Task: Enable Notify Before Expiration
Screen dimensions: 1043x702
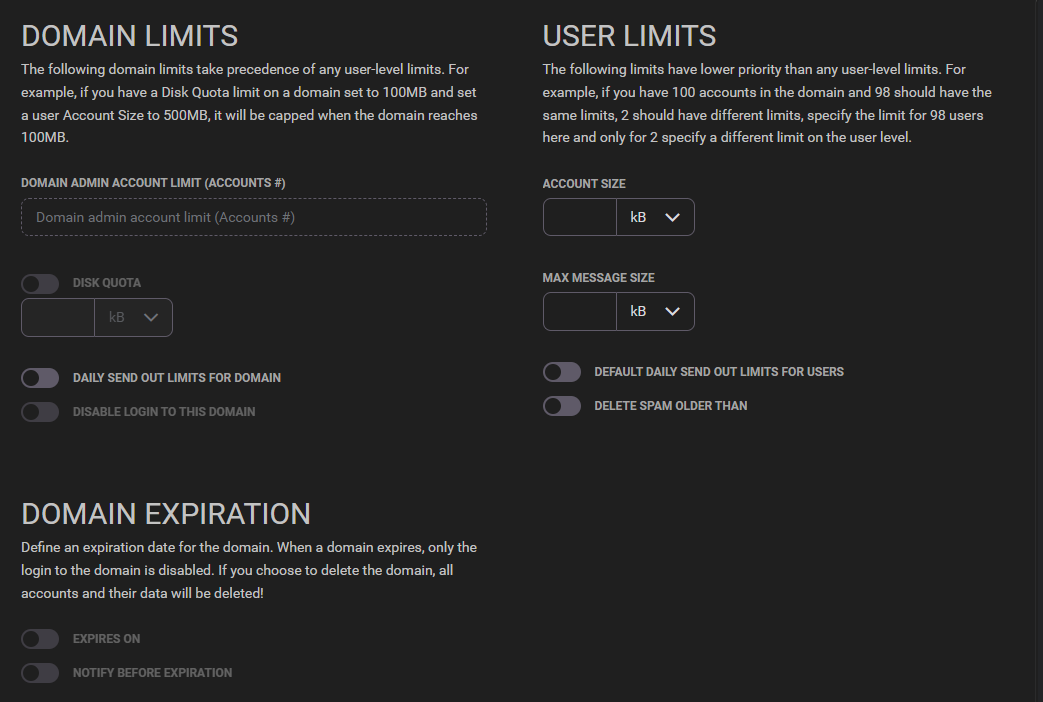Action: point(40,673)
